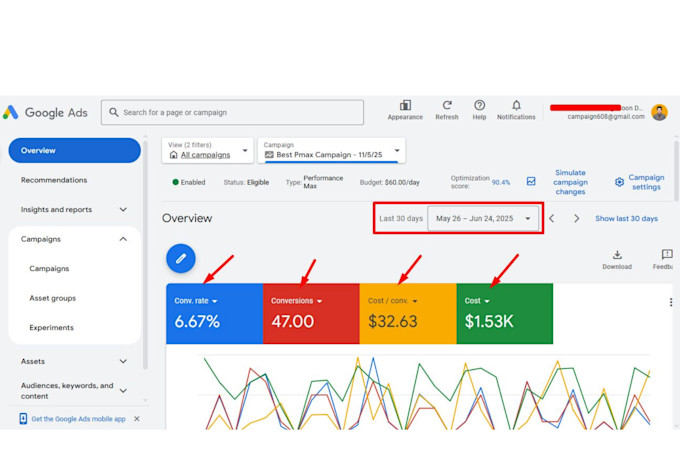The height and width of the screenshot is (459, 680).
Task: Click the blue pencil edit button
Action: pos(181,259)
